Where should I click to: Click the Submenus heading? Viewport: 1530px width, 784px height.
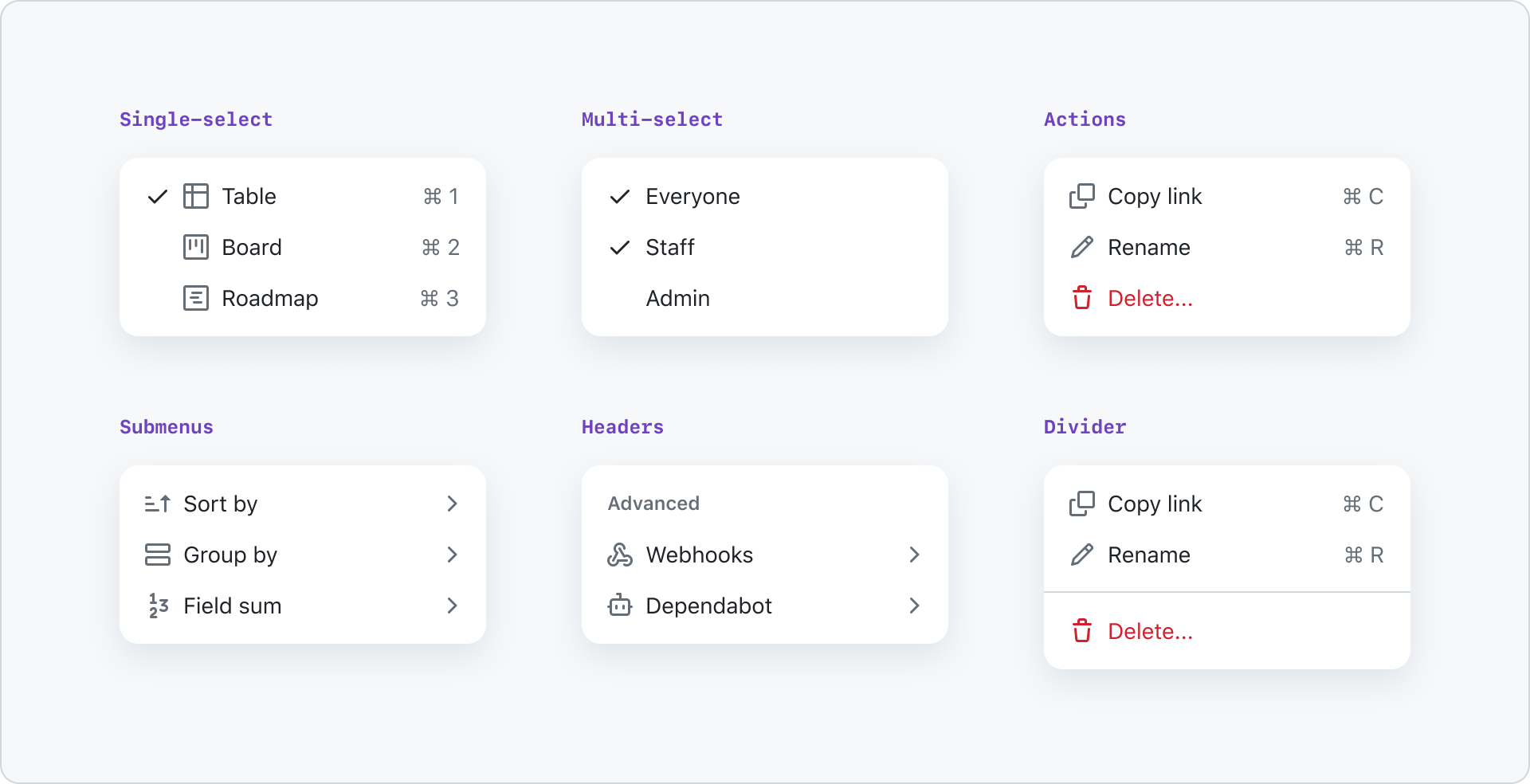pyautogui.click(x=167, y=427)
